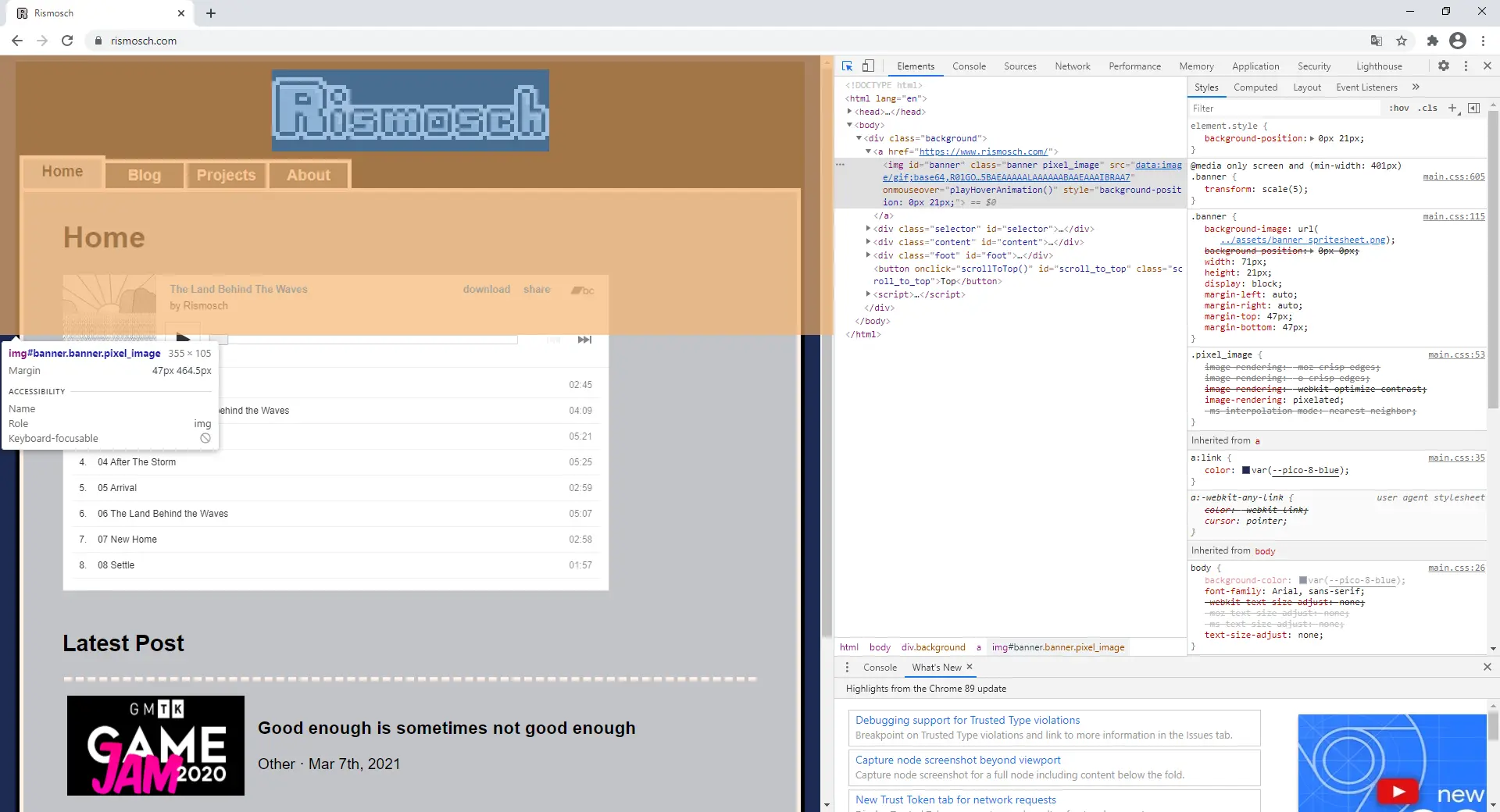
Task: Close the What's New drawer tab
Action: (x=970, y=667)
